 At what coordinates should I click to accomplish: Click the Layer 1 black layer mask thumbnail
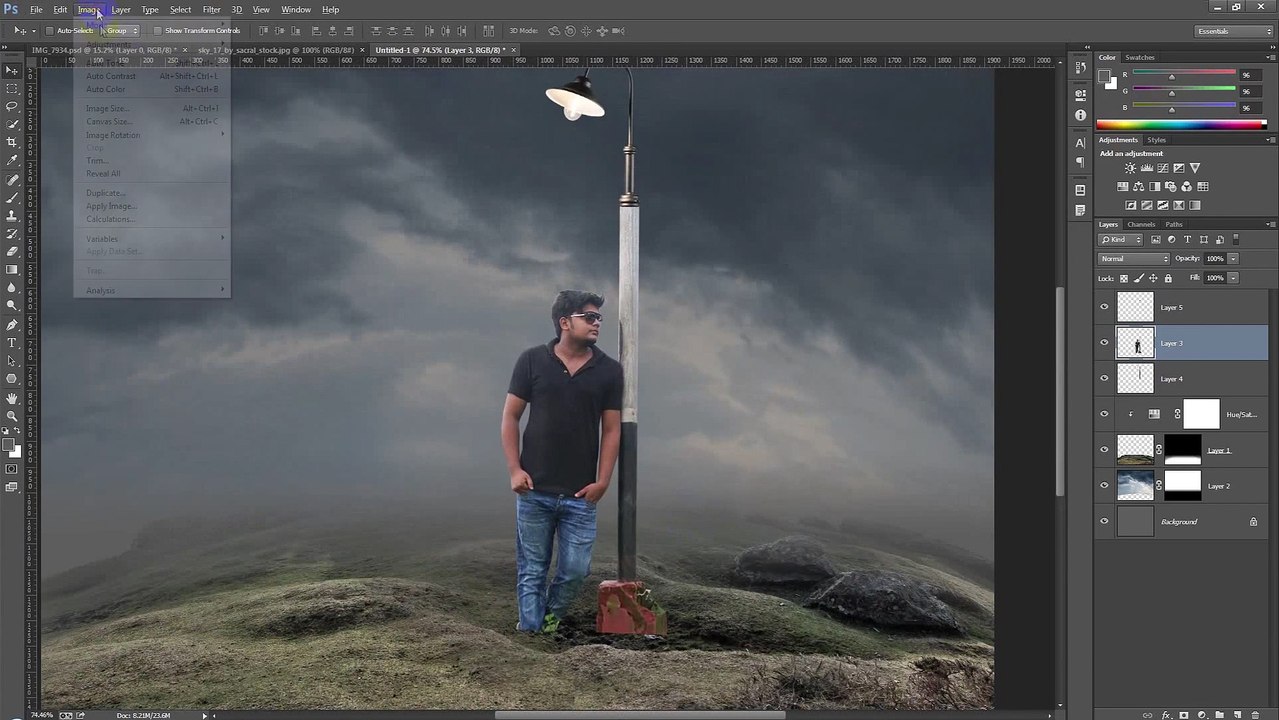pos(1182,450)
